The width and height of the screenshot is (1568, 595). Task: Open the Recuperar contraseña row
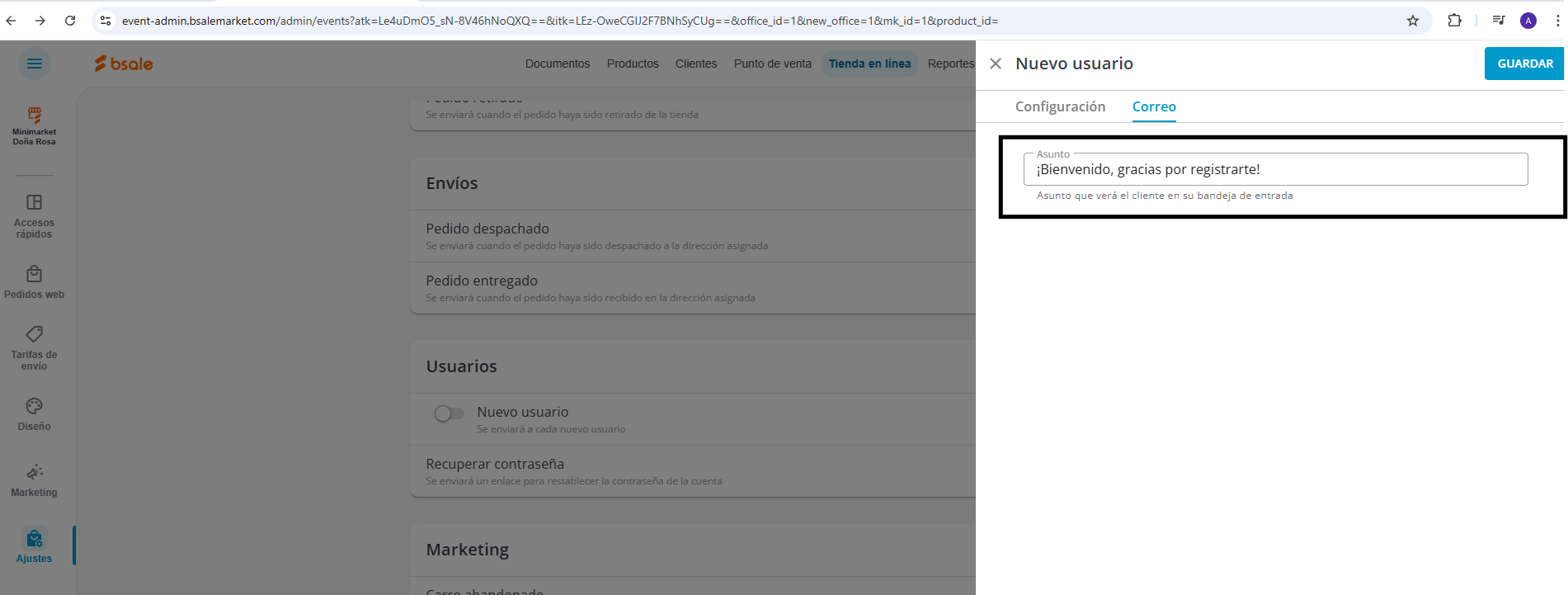[x=693, y=471]
